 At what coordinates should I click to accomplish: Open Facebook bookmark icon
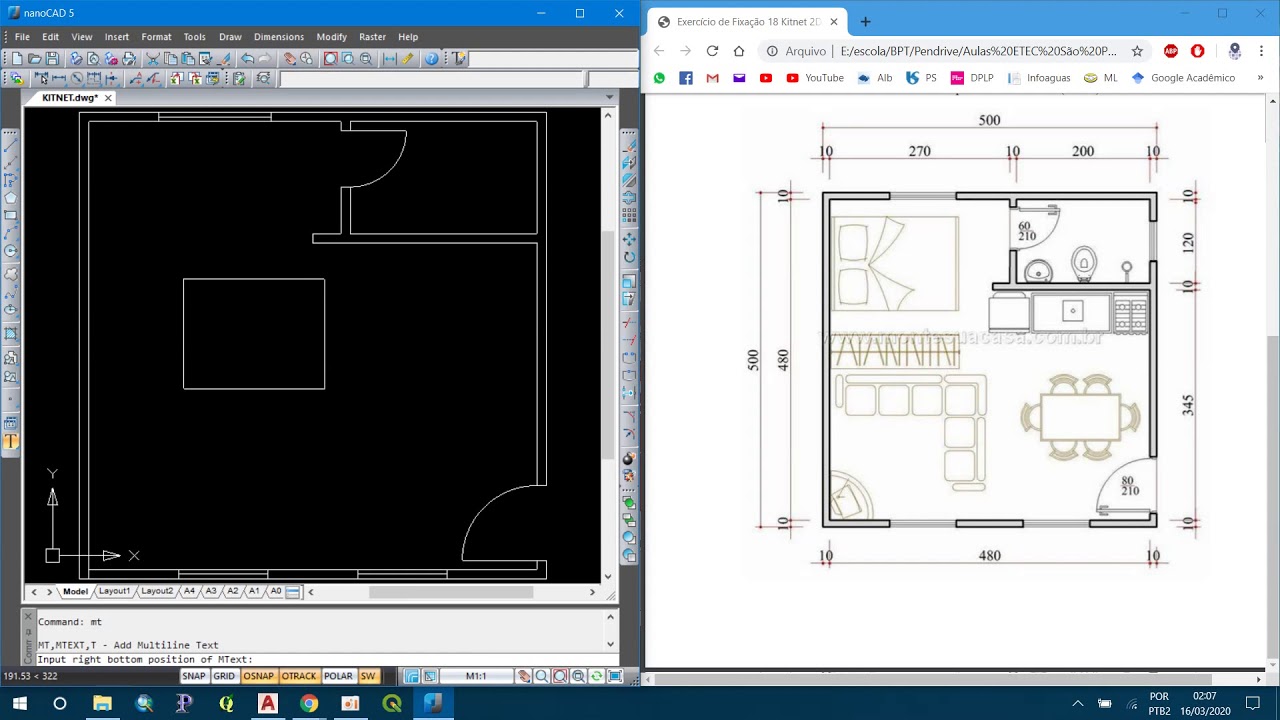(686, 78)
